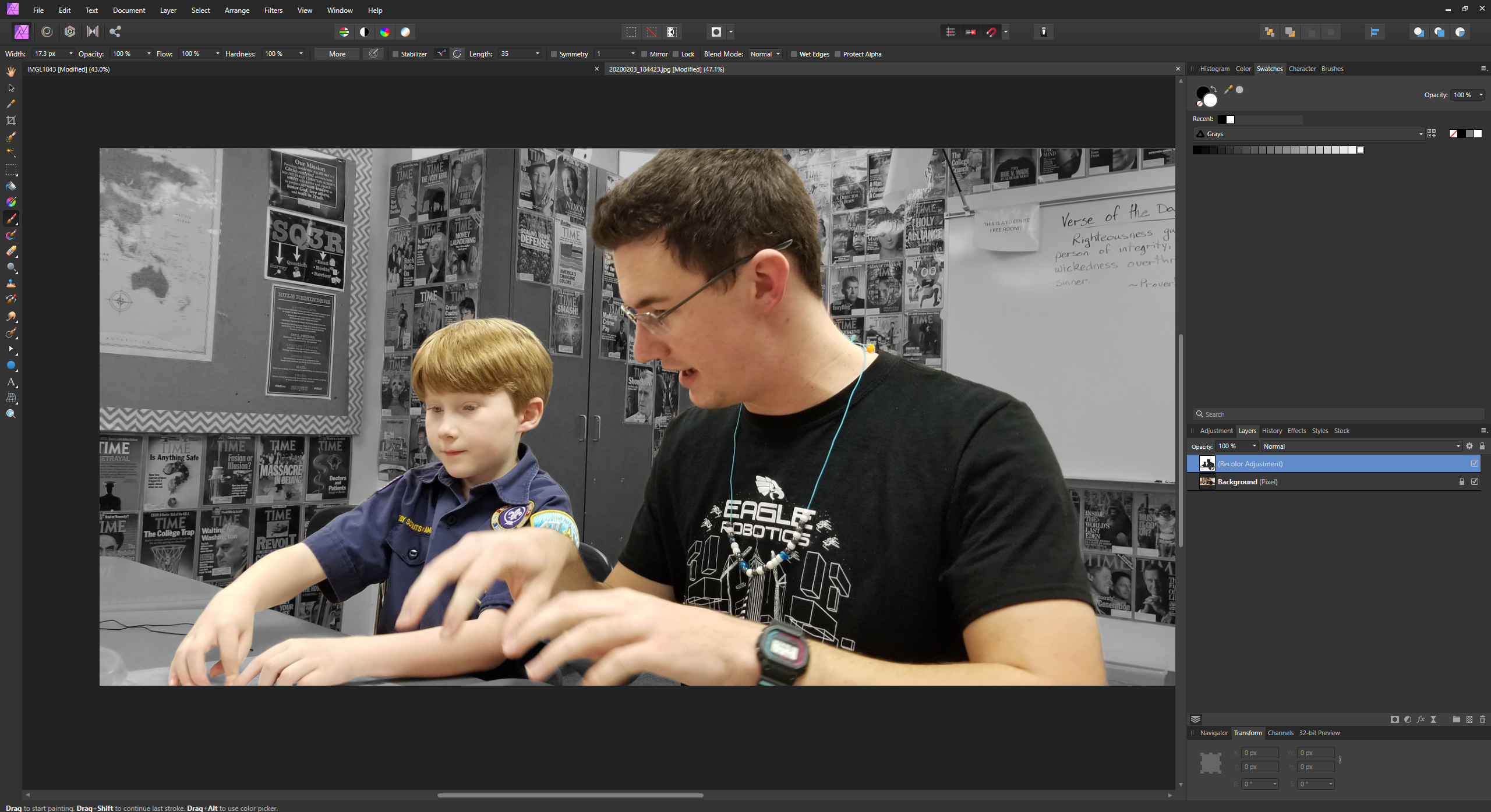Enable the Lock checkbox
The width and height of the screenshot is (1491, 812).
(x=676, y=54)
